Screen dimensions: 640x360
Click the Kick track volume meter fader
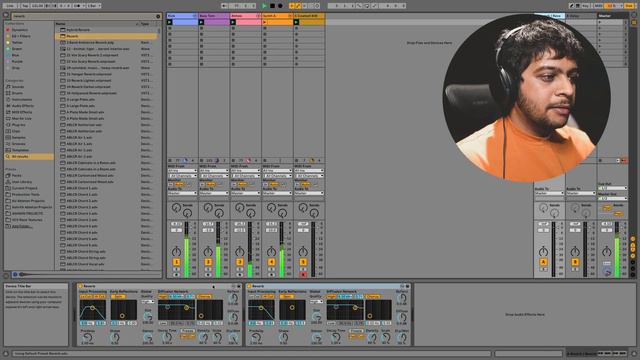point(187,250)
